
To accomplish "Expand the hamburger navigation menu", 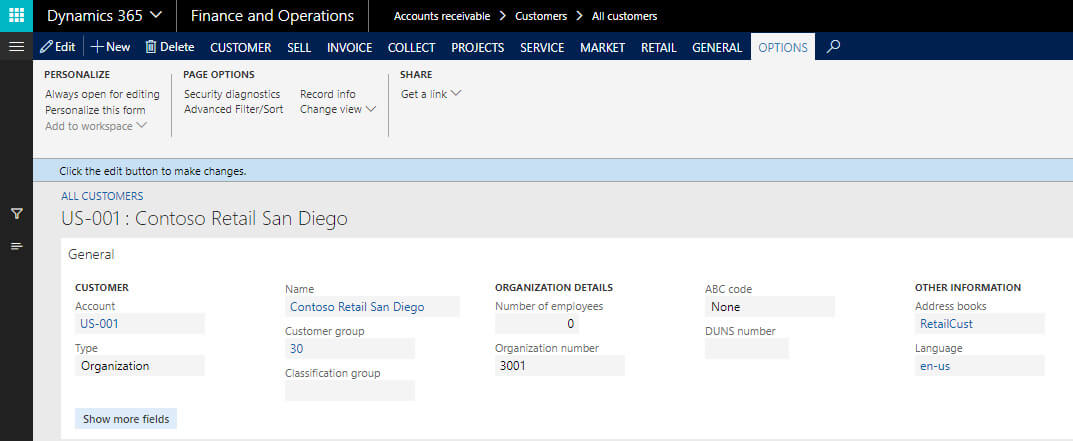I will (x=16, y=47).
